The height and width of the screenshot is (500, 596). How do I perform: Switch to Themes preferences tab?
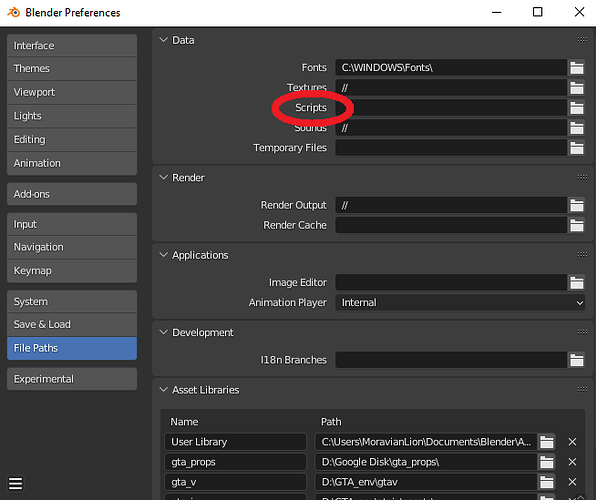[x=72, y=69]
